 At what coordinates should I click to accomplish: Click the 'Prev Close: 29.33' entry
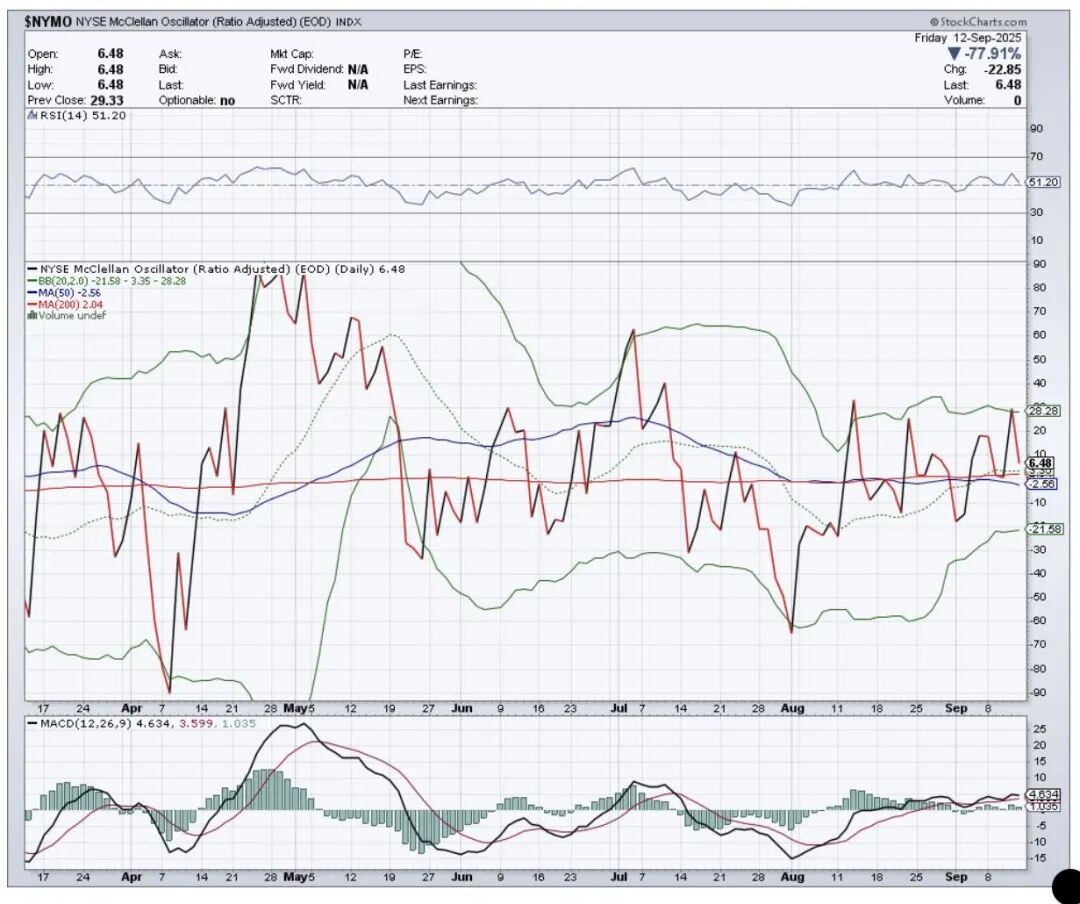point(76,101)
